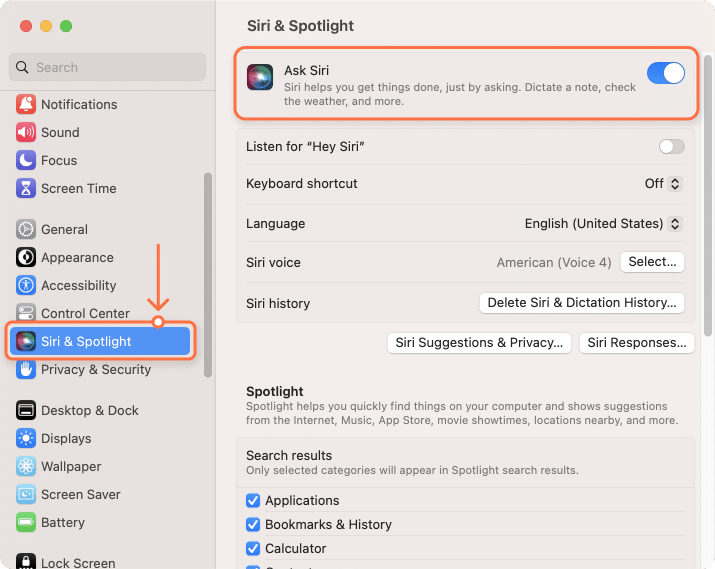
Task: Enable Listen for "Hey Siri" switch
Action: [672, 147]
